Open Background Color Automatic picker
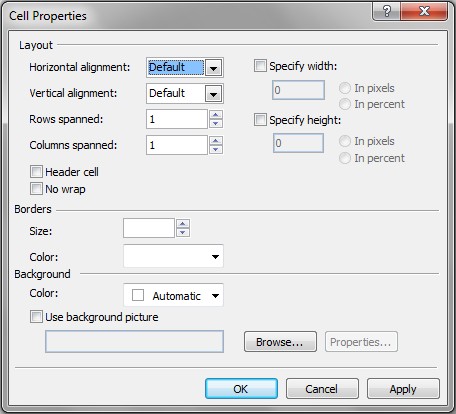The width and height of the screenshot is (456, 414). point(173,295)
